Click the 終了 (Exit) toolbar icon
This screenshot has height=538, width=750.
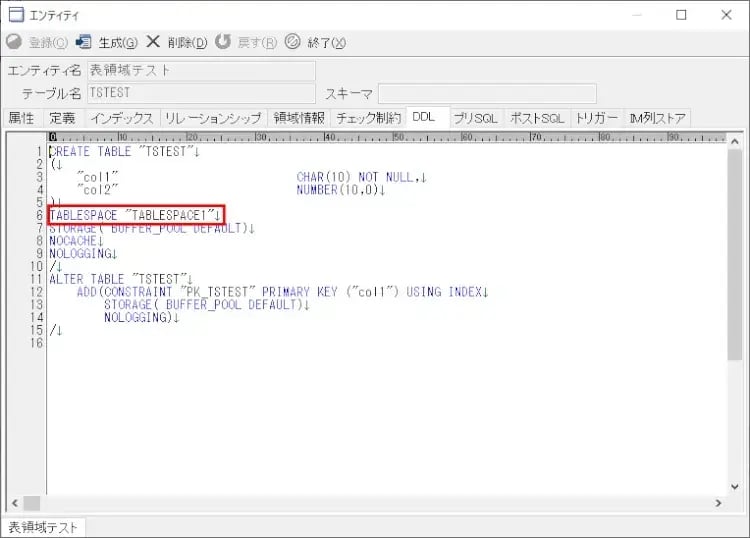[292, 42]
